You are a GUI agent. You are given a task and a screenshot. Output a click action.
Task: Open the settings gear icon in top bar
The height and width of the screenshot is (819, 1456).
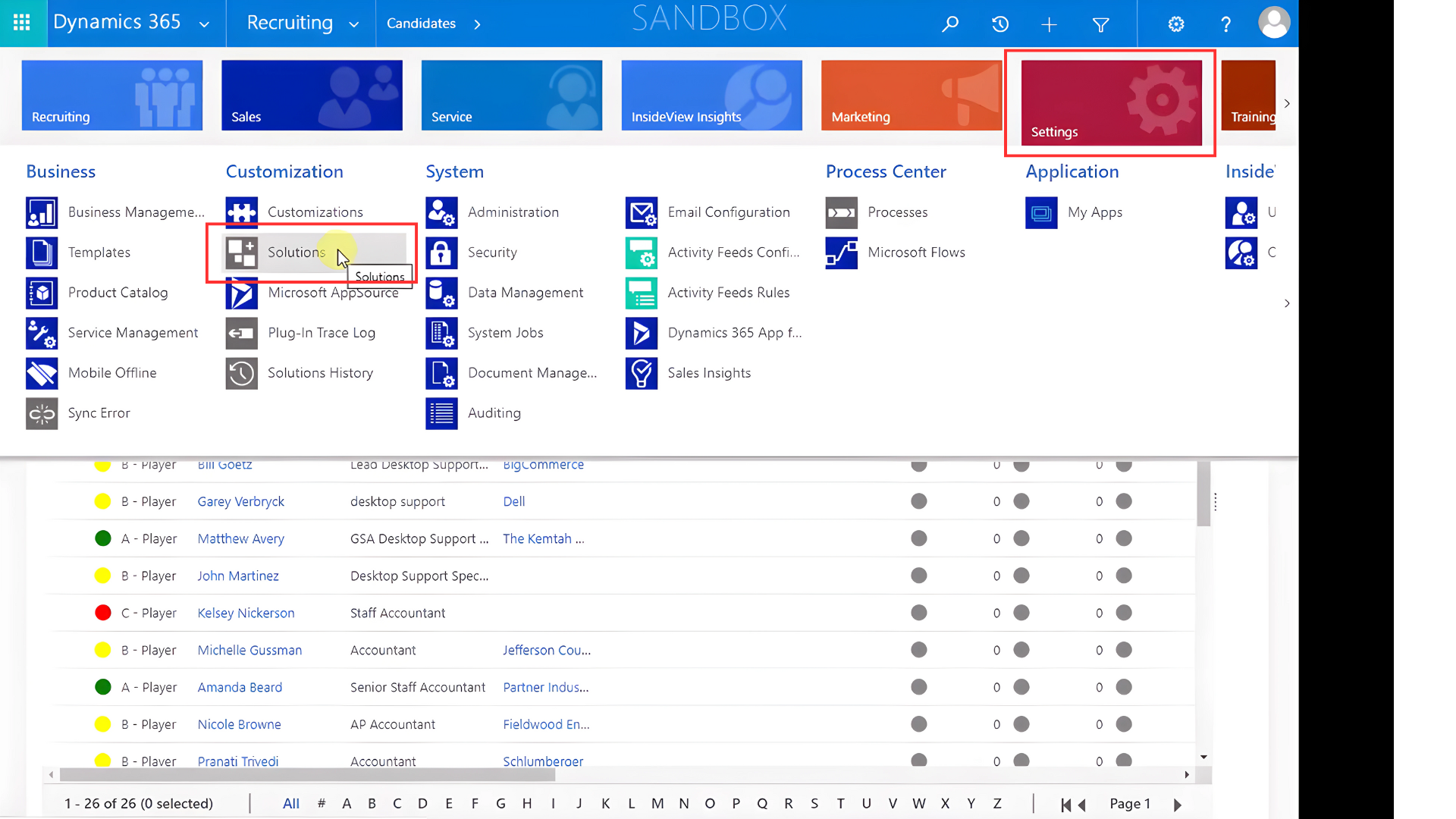coord(1176,24)
